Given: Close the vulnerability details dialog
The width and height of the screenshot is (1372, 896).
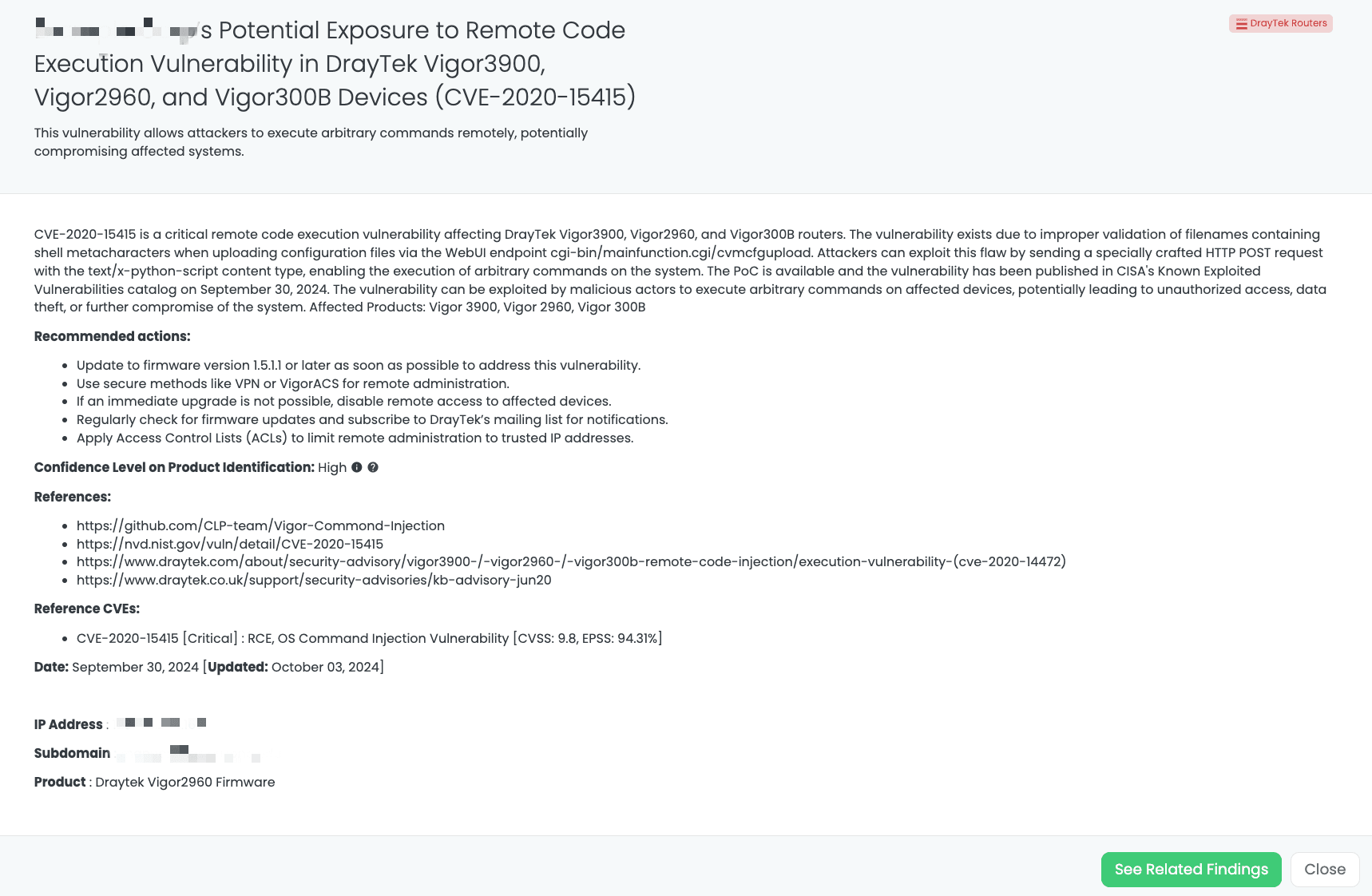Looking at the screenshot, I should point(1324,870).
